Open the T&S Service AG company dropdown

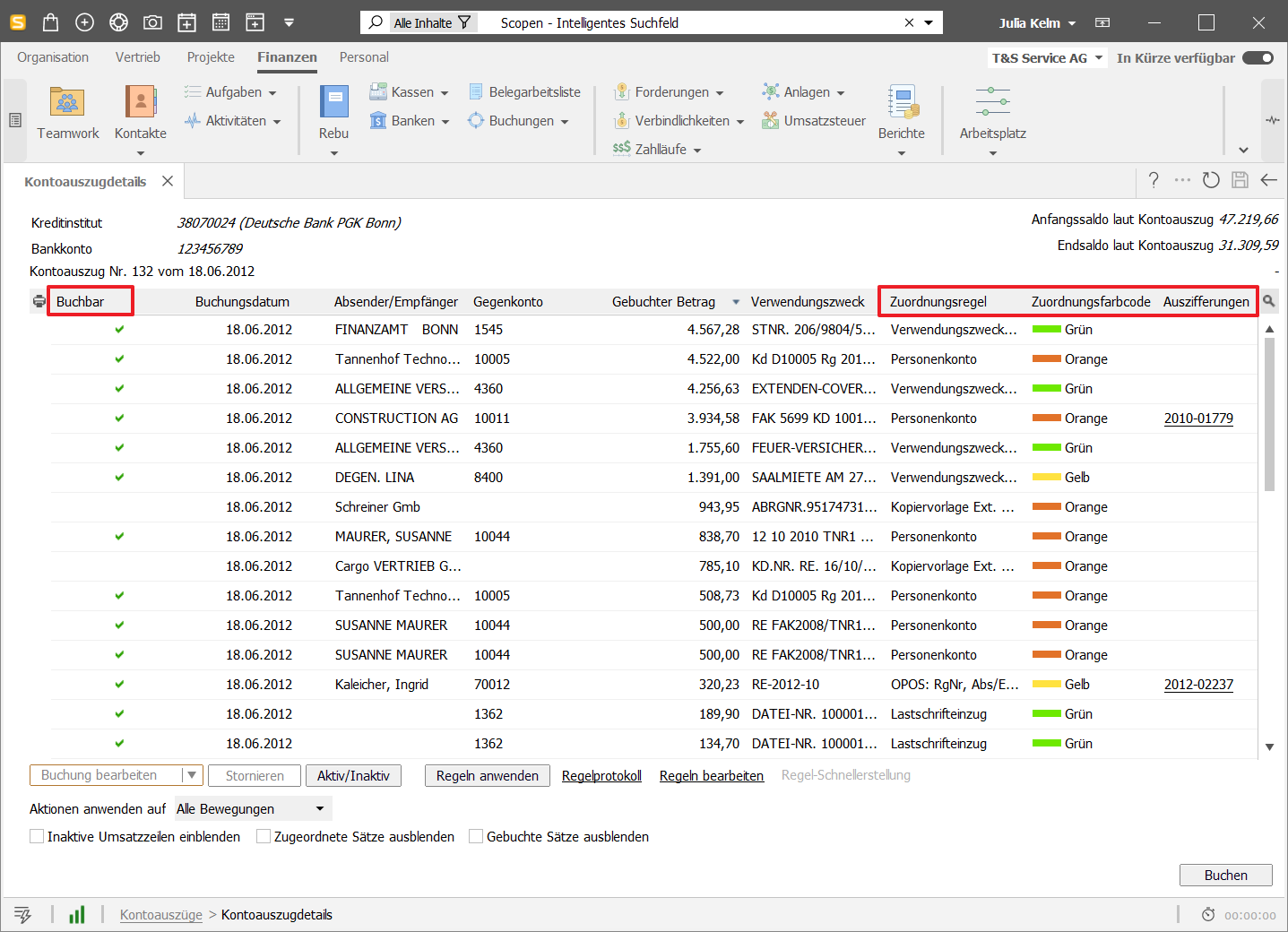point(1047,58)
